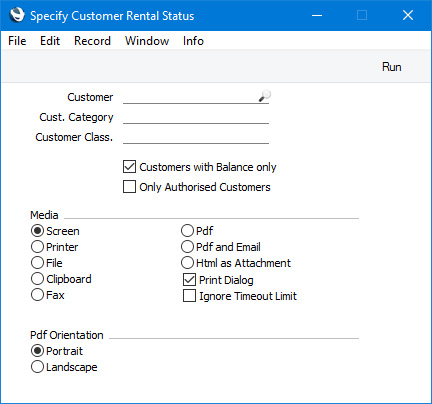Screen dimensions: 432x404
Task: Open the Record menu
Action: point(92,41)
